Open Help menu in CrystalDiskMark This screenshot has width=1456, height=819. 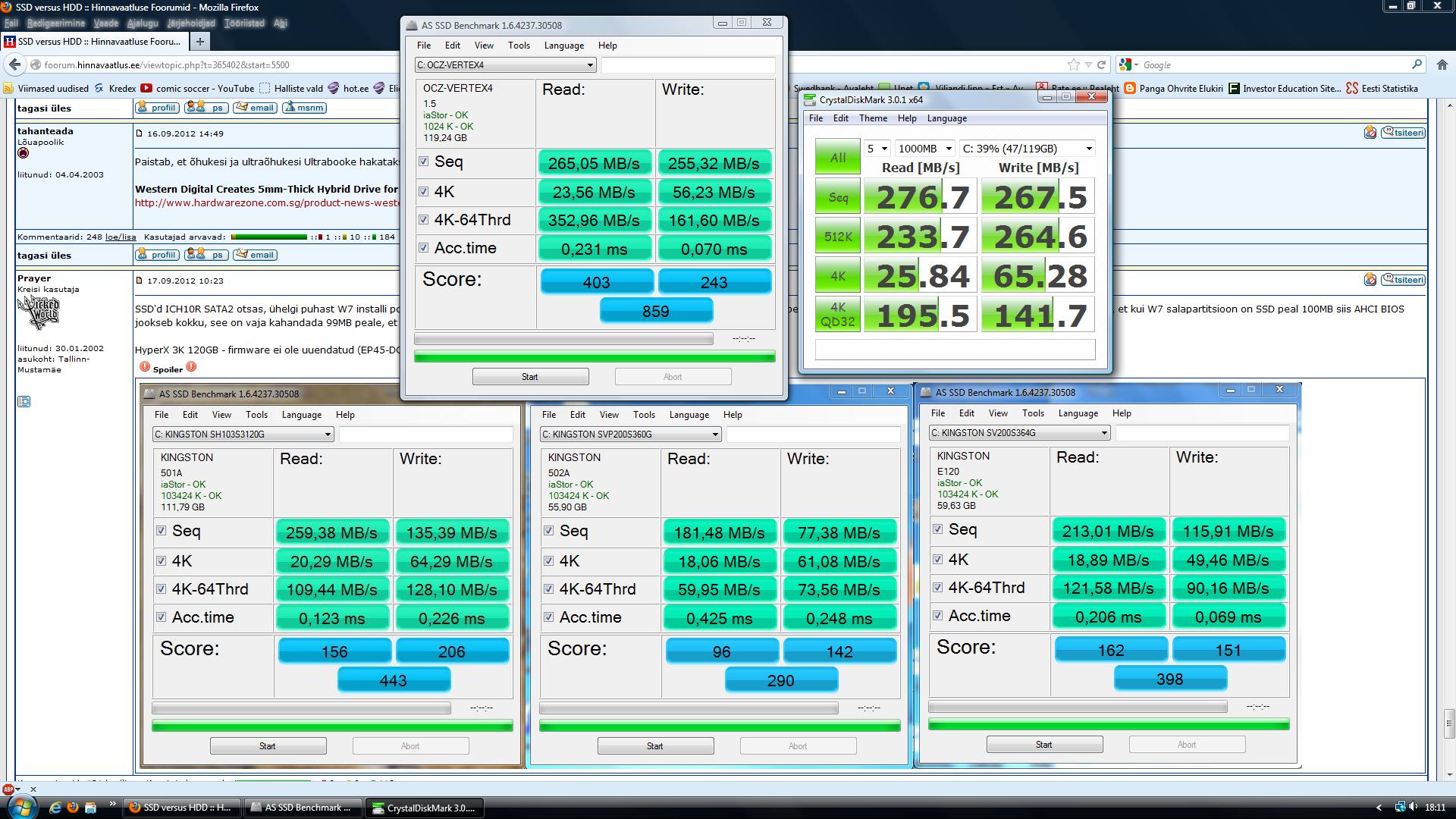pos(907,118)
